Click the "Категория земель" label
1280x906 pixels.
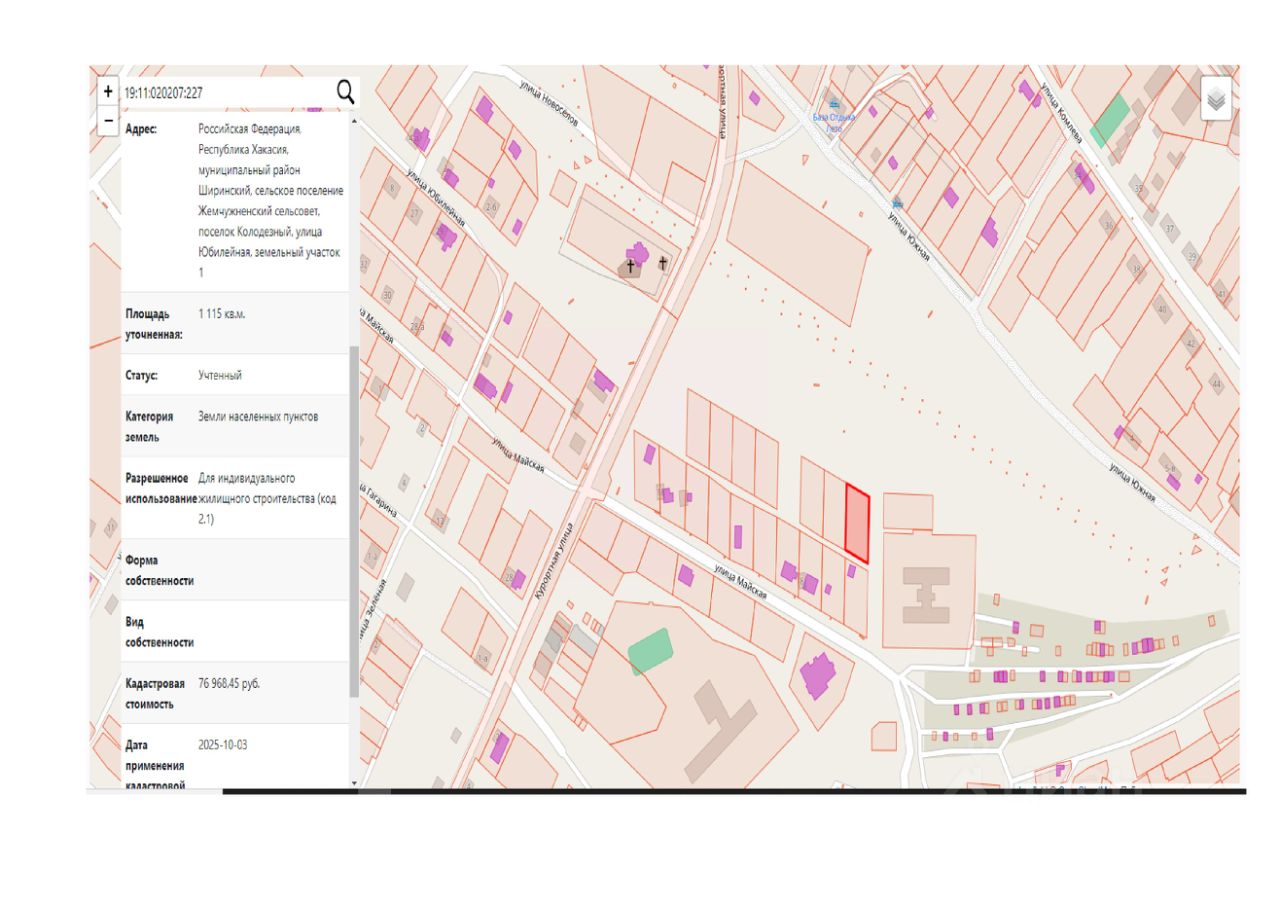[x=149, y=427]
